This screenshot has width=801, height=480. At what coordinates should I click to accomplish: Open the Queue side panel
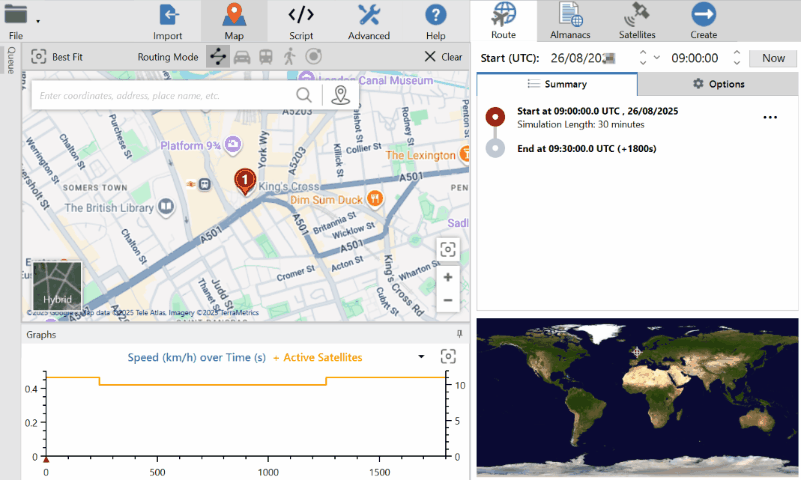pyautogui.click(x=11, y=60)
